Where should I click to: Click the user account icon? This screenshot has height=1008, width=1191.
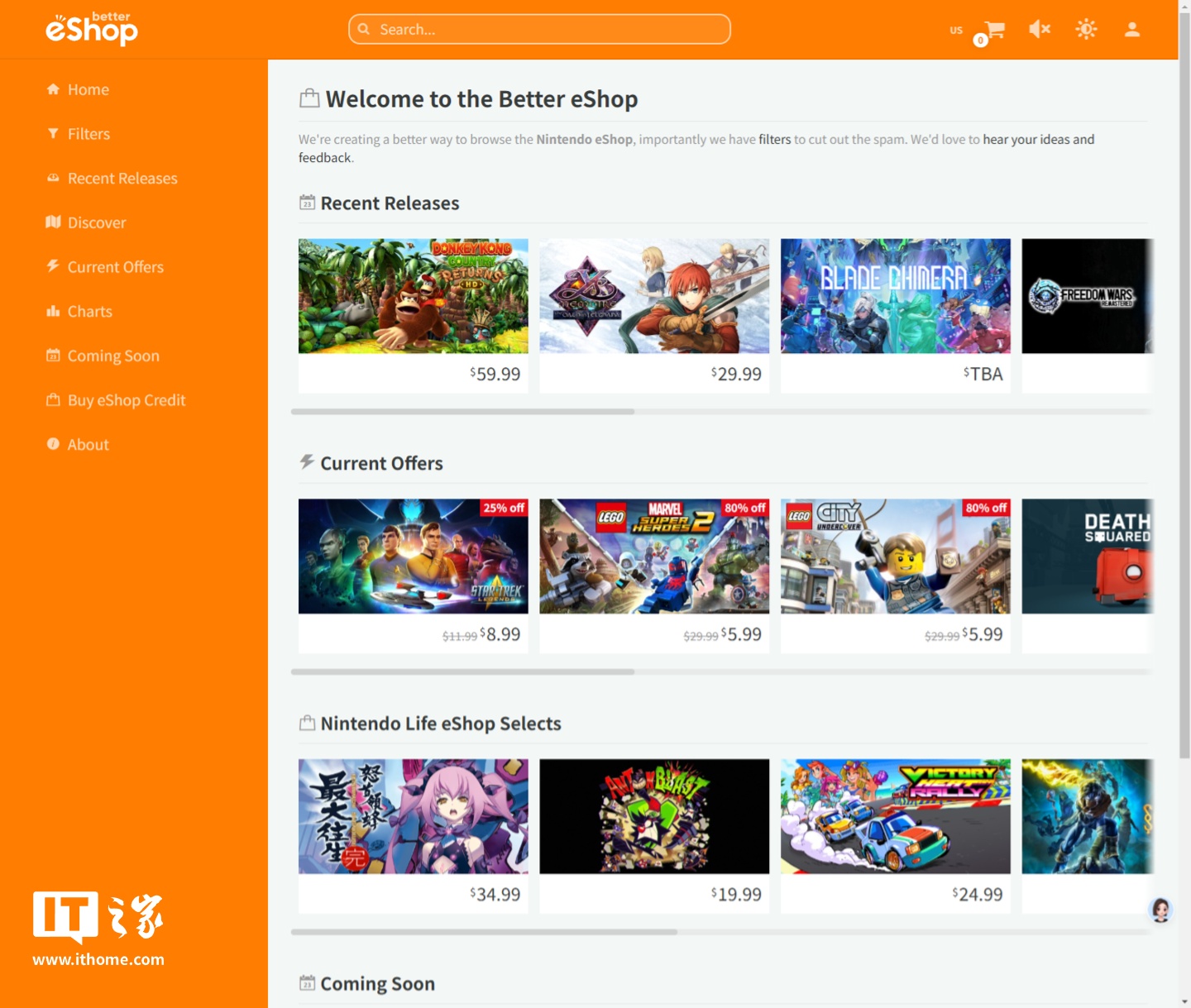(x=1131, y=29)
